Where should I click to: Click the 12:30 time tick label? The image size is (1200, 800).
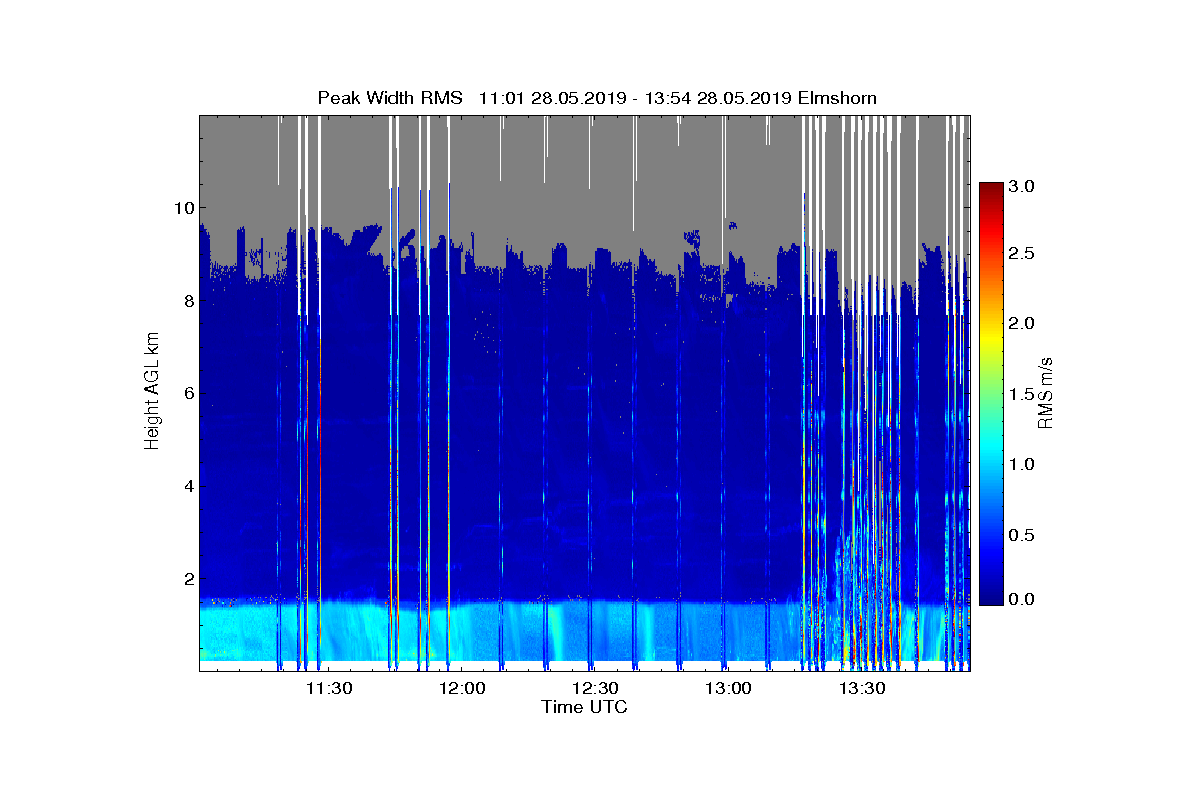click(595, 688)
